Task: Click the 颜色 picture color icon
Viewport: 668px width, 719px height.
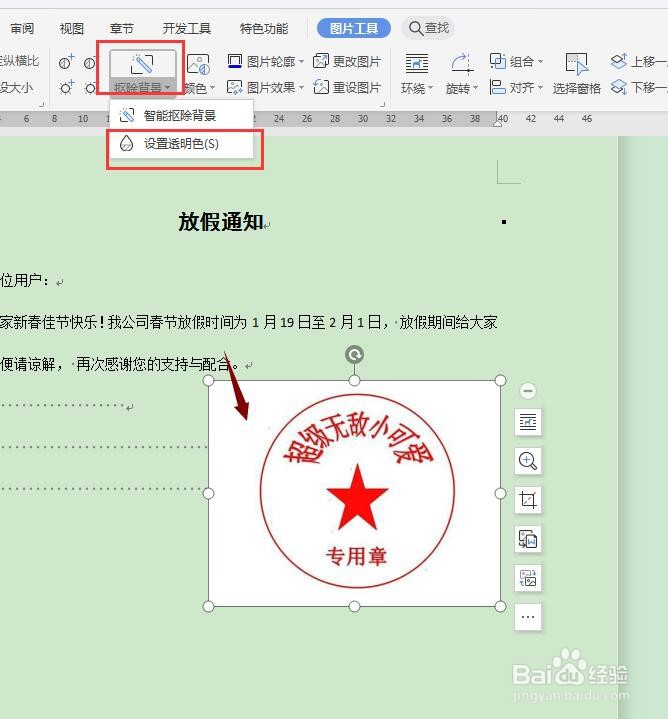Action: (198, 64)
